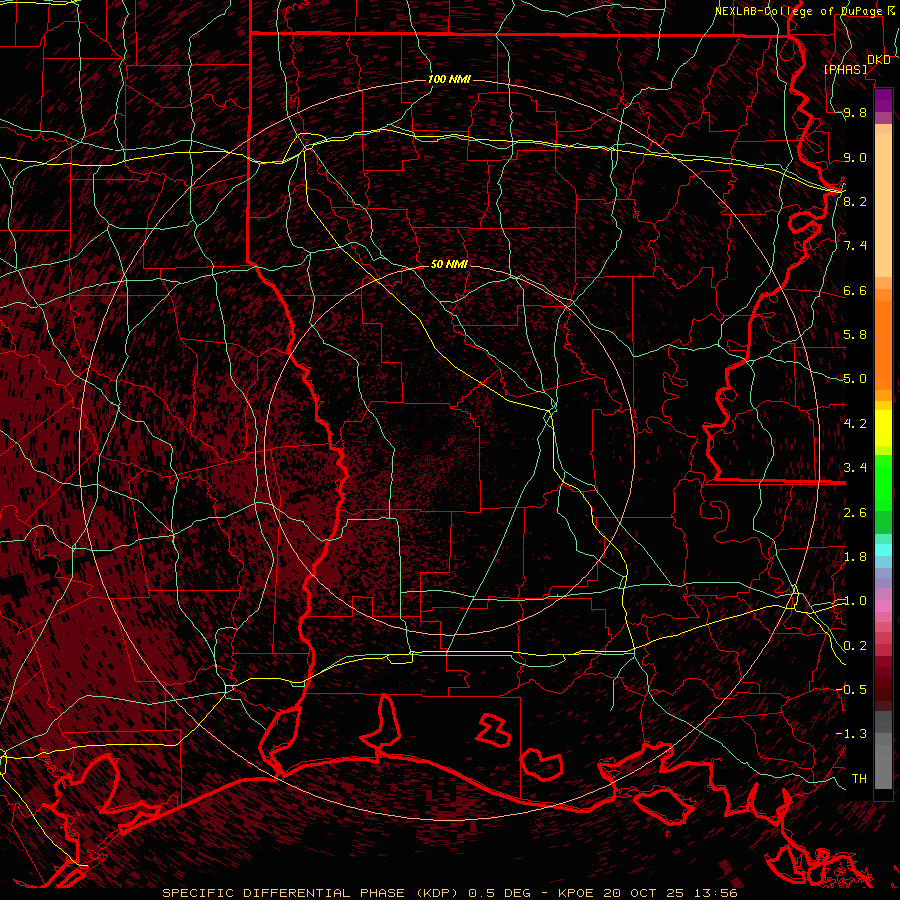900x900 pixels.
Task: Click the -1.3 value on color scale
Action: (x=851, y=734)
